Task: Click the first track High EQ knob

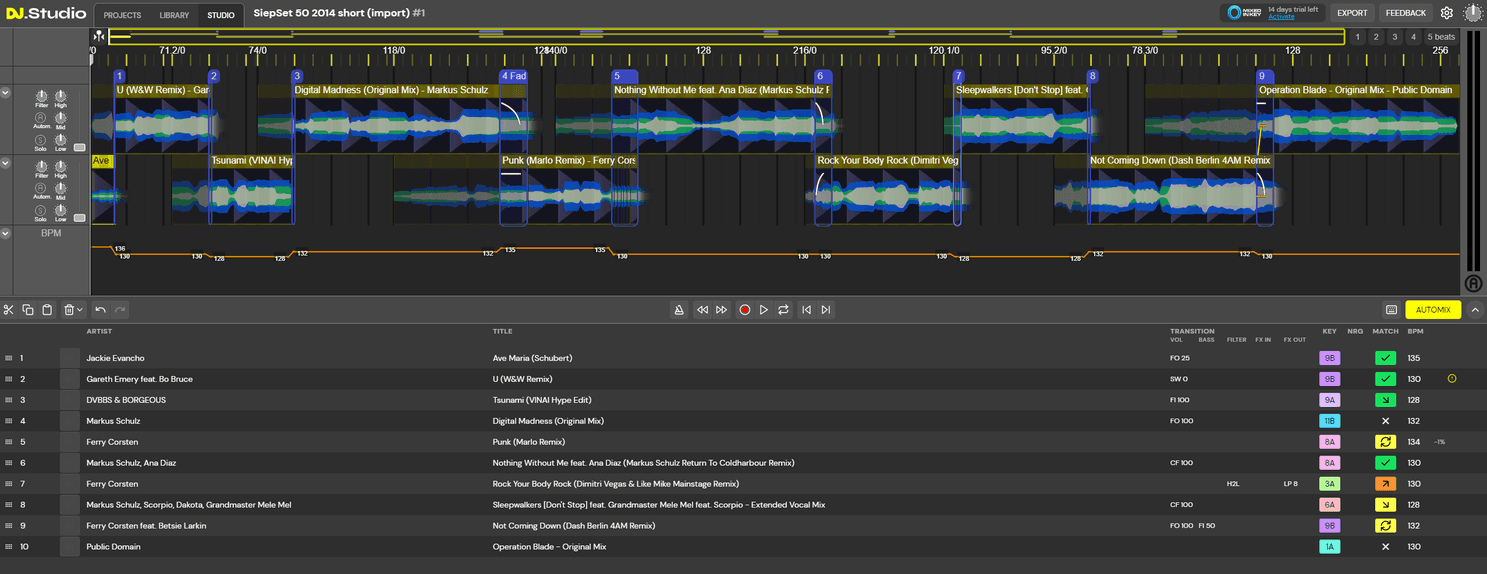Action: pyautogui.click(x=61, y=96)
